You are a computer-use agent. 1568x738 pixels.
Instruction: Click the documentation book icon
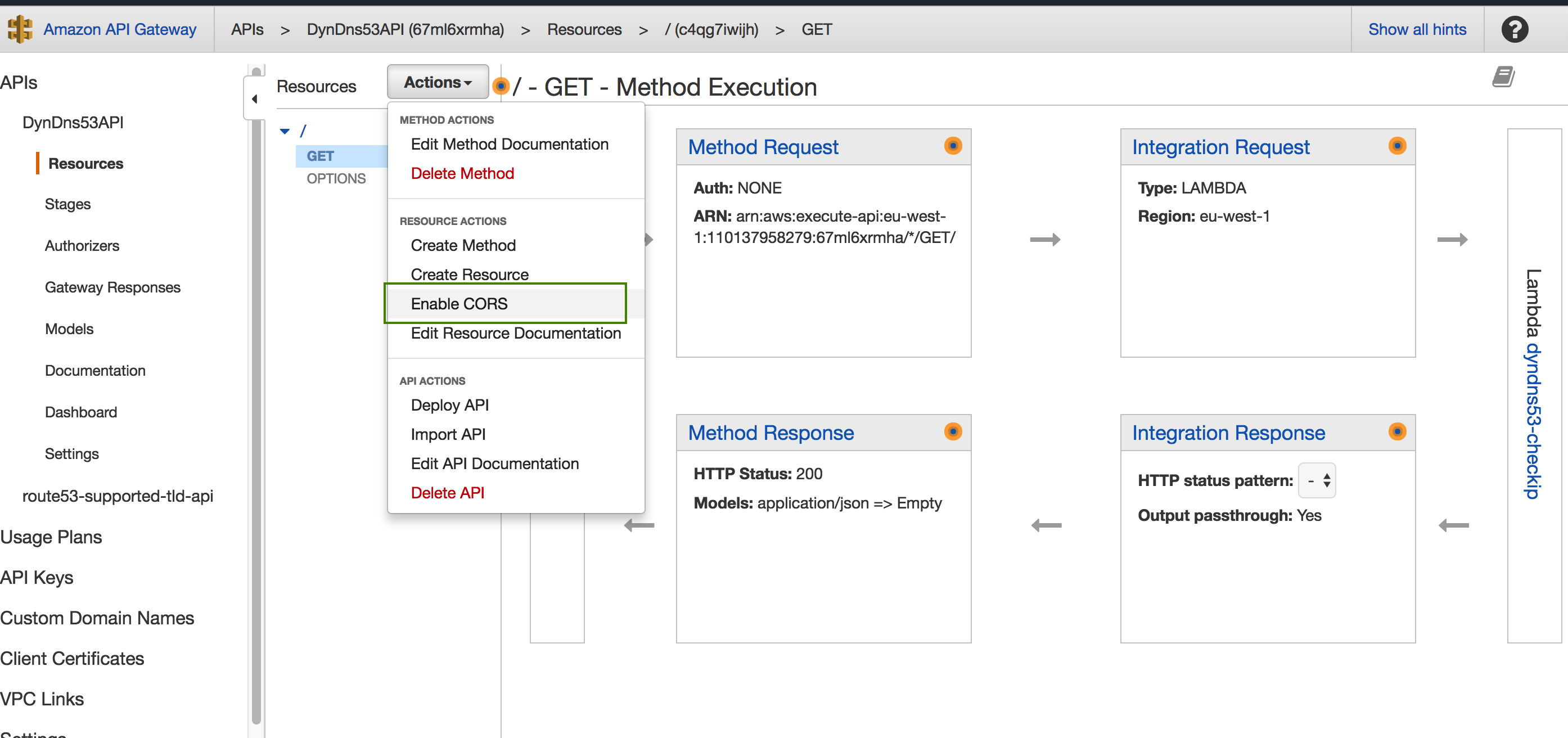point(1502,77)
